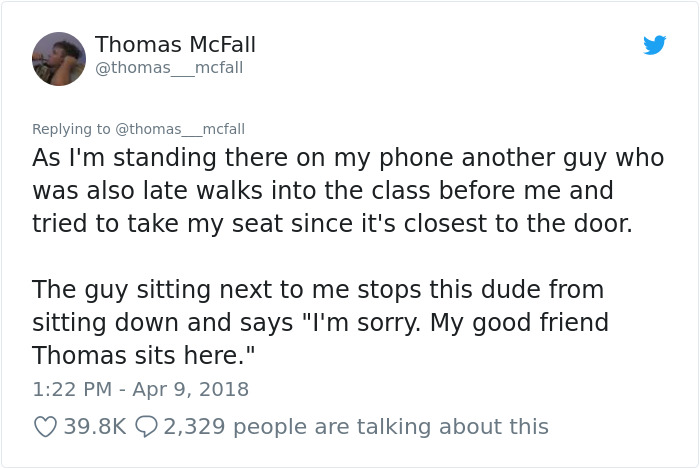Screen dimensions: 700x469
Task: Click the line "was also late walks into"
Action: point(322,190)
